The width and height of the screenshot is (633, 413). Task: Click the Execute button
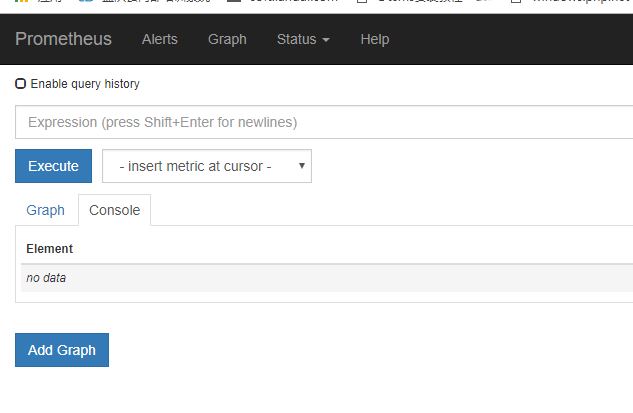click(x=53, y=166)
